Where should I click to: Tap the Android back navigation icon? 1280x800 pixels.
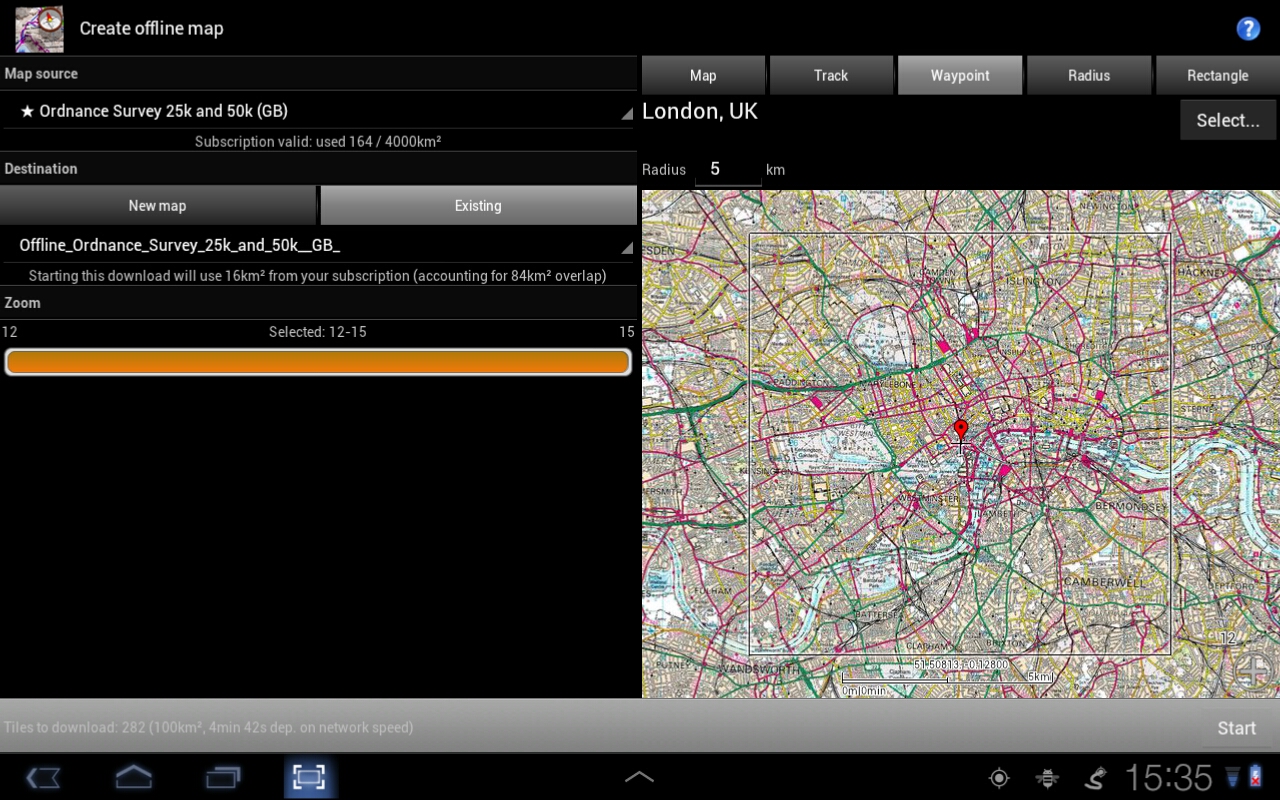[x=44, y=777]
